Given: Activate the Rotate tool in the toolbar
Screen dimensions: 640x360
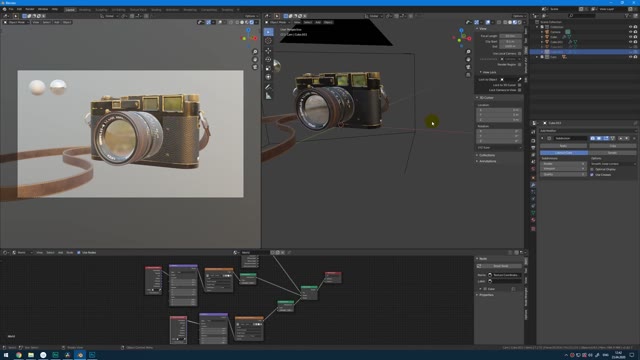Looking at the screenshot, I should 268,60.
